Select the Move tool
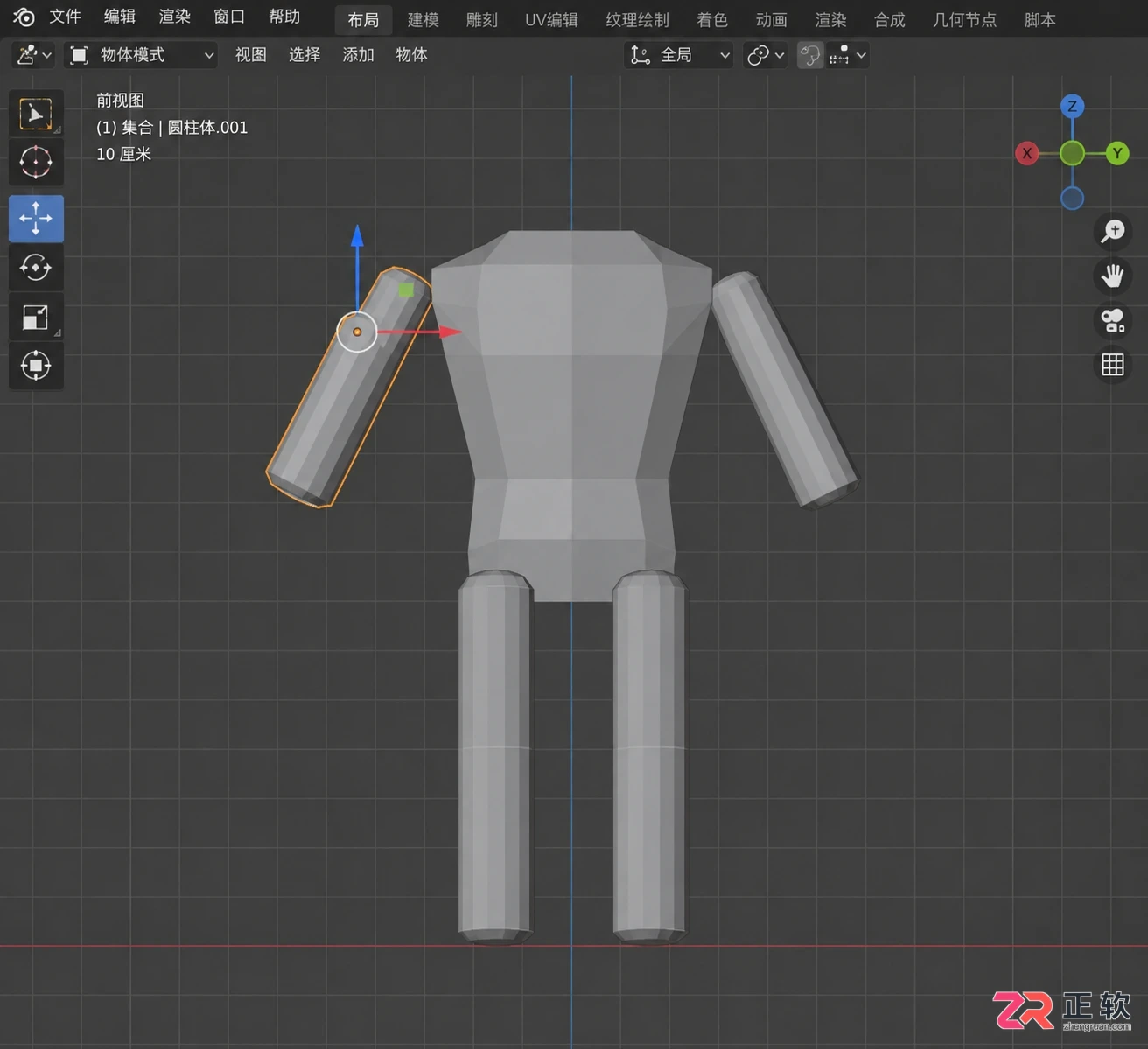 [36, 219]
